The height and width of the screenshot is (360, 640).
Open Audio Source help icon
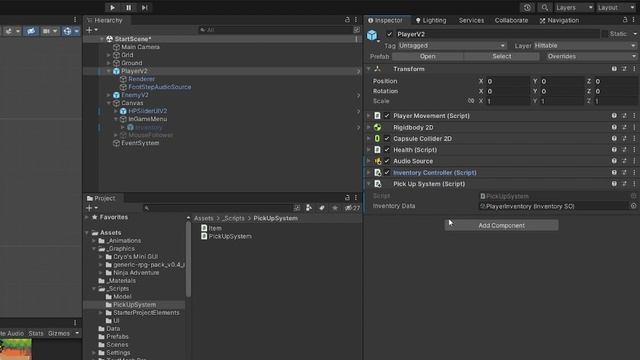click(x=614, y=161)
